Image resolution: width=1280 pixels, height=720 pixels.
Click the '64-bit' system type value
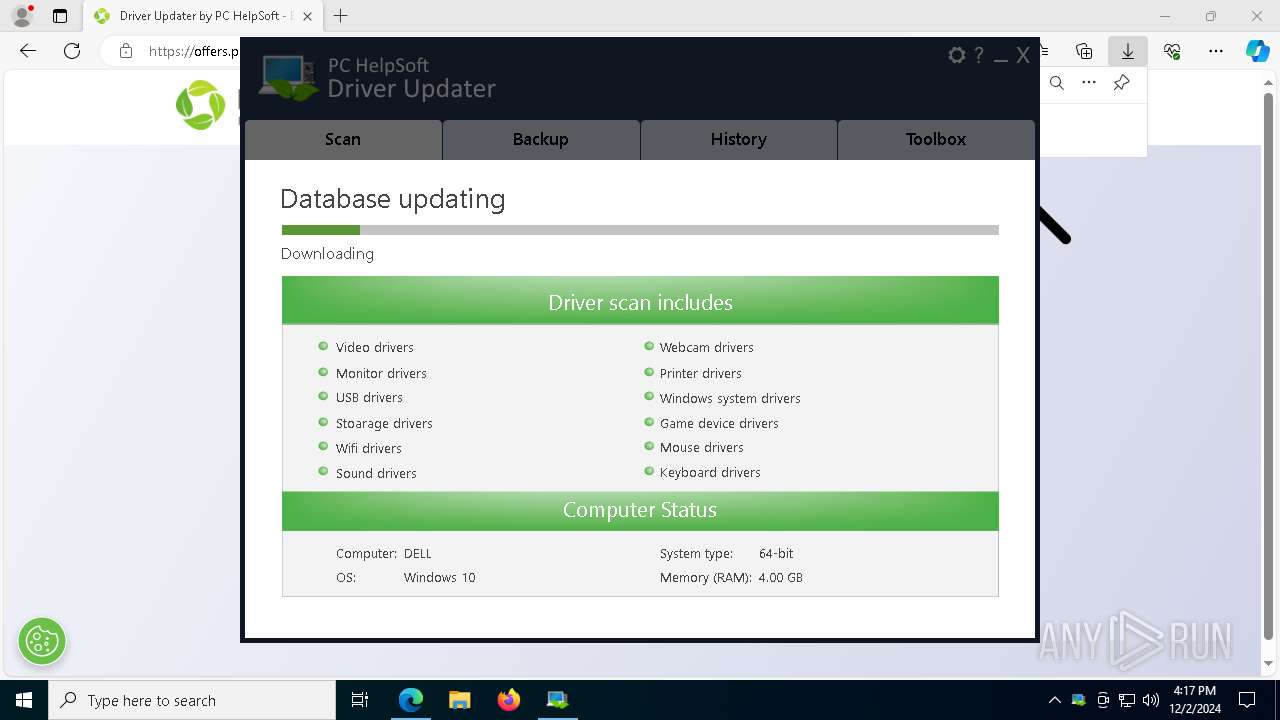[x=776, y=553]
